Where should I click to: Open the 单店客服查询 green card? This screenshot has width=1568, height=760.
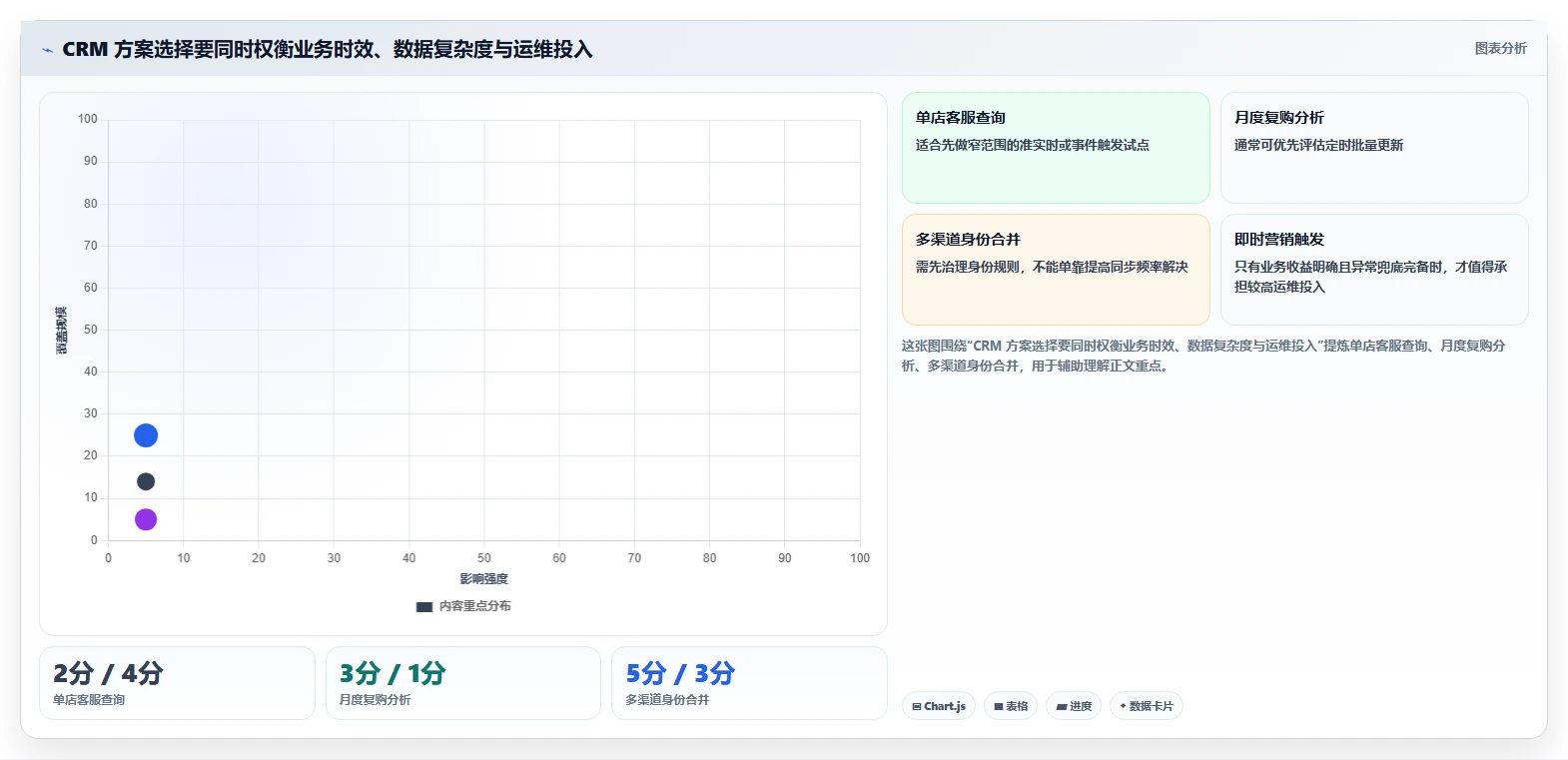point(1056,148)
